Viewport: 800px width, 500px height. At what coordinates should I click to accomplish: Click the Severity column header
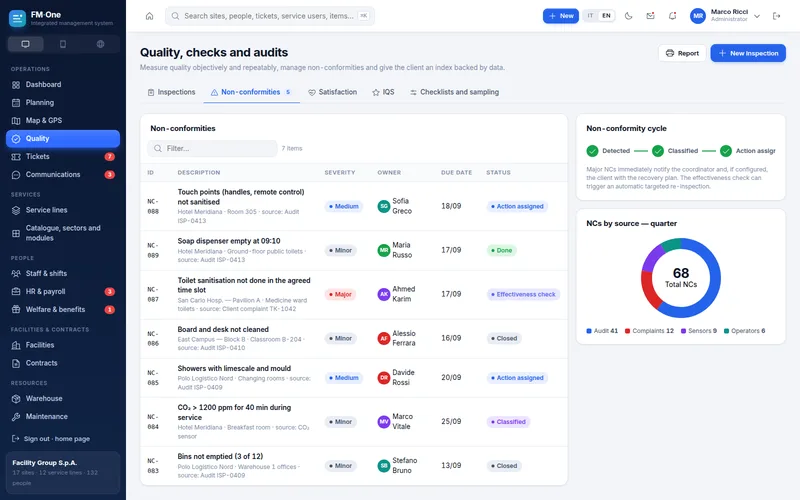click(x=340, y=173)
